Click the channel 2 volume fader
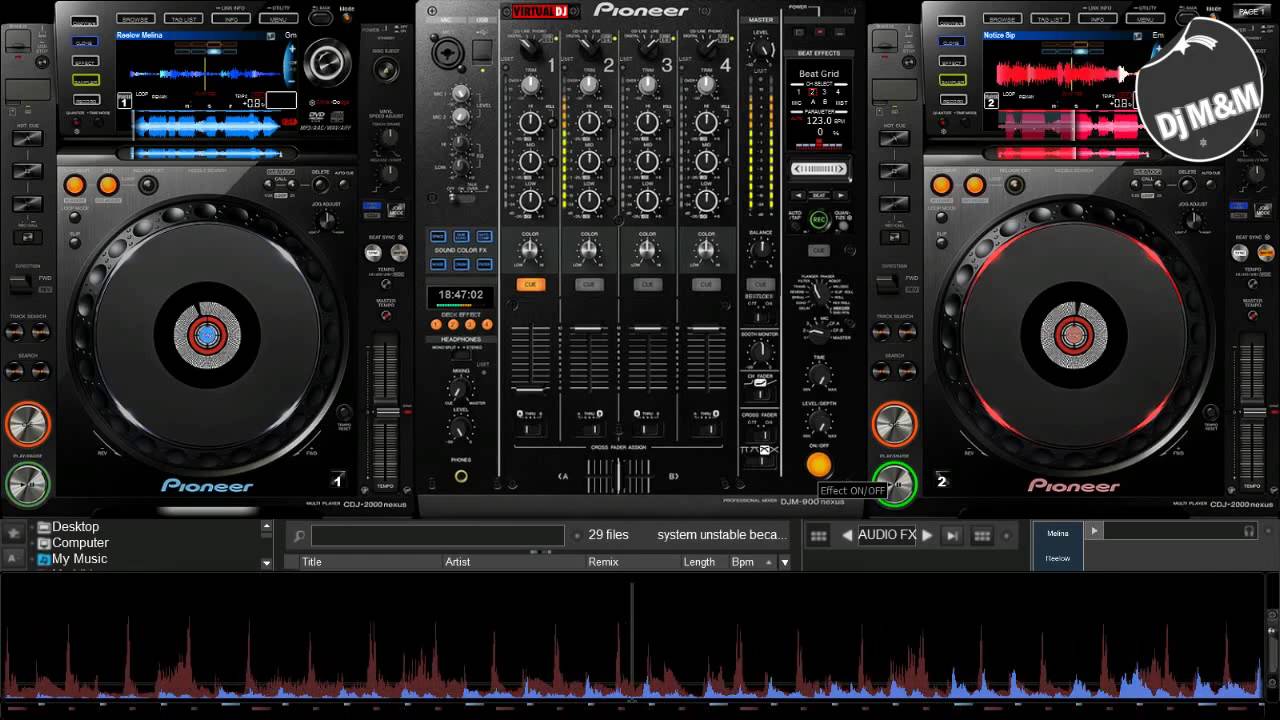This screenshot has width=1280, height=720. (x=589, y=328)
